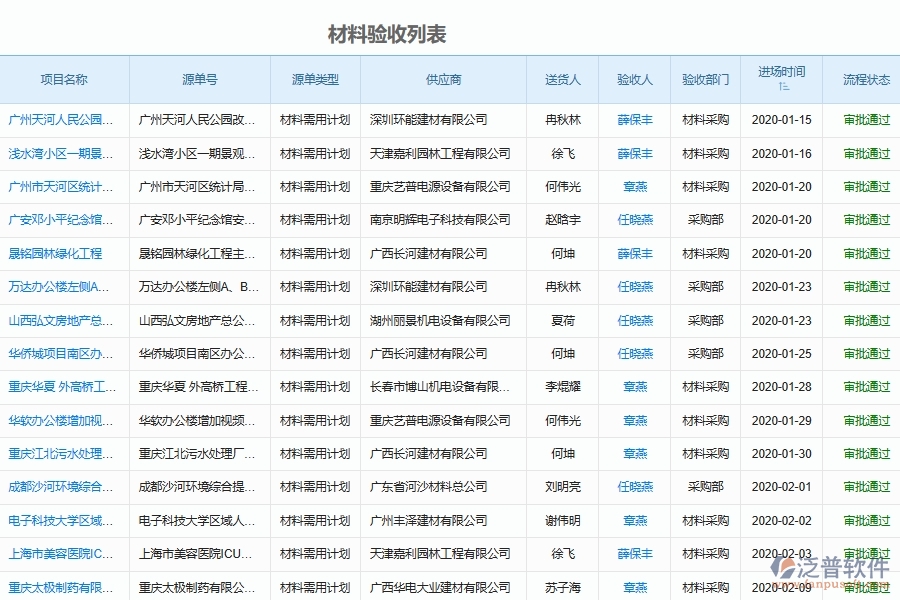Click acceptor link 章燕 in 广州市天河区统计 row
This screenshot has height=600, width=900.
(634, 186)
